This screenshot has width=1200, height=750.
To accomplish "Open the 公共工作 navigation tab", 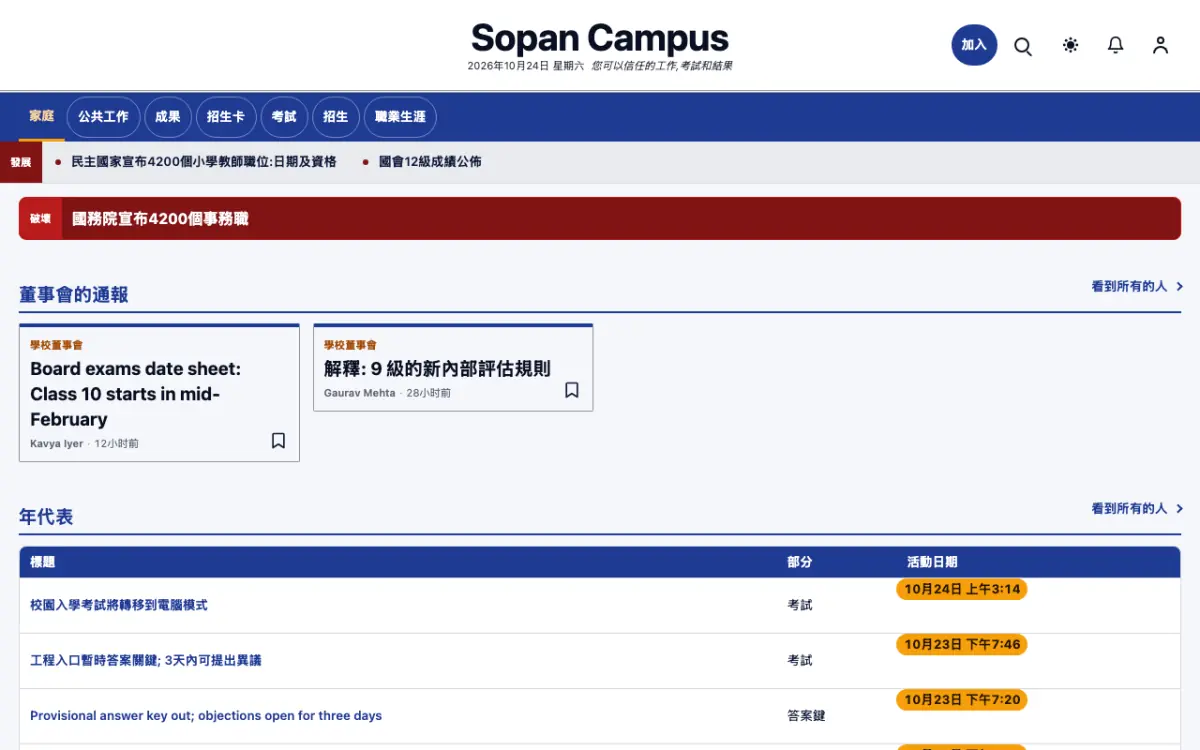I will tap(104, 117).
